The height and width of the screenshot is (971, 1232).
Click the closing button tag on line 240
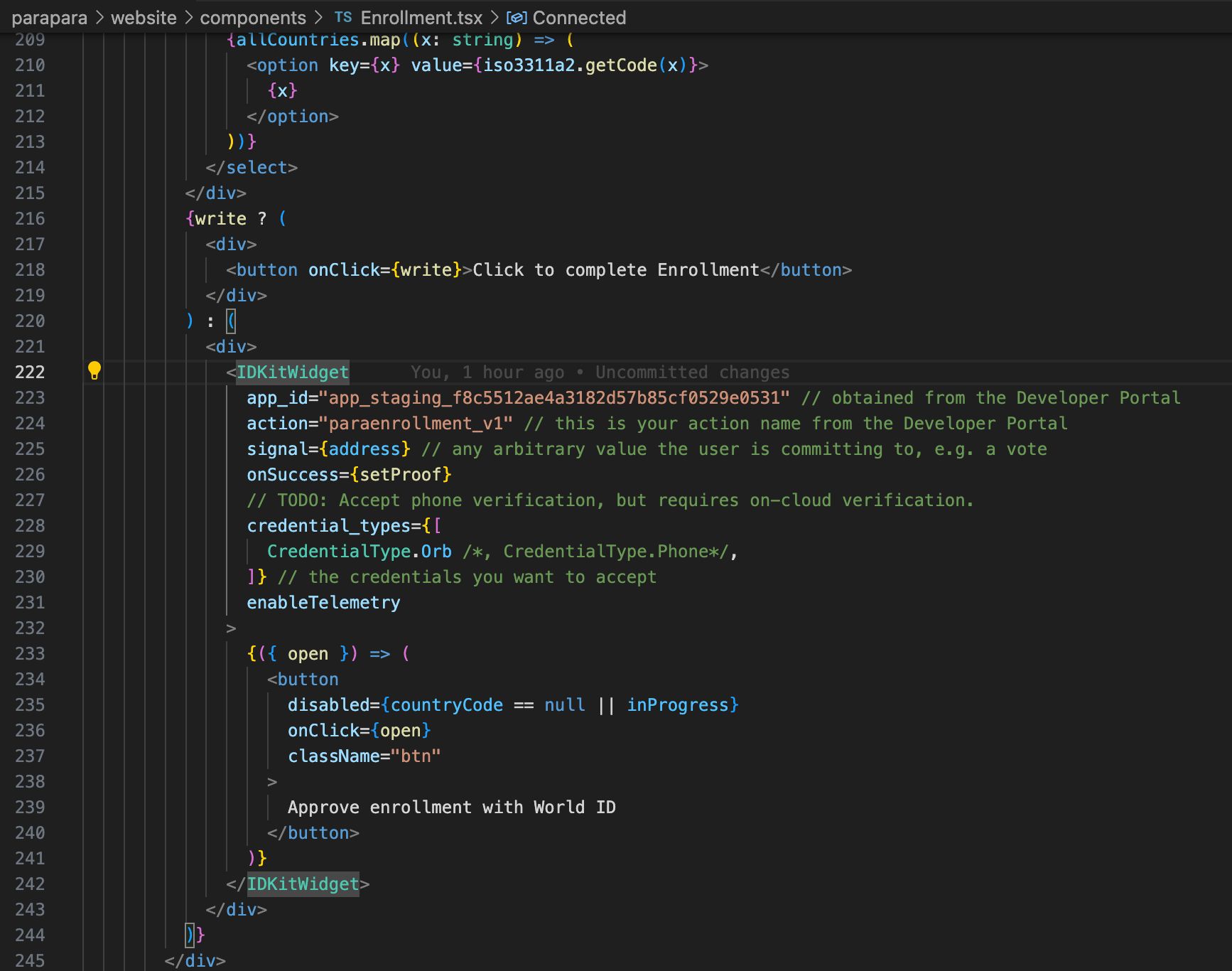(x=313, y=832)
